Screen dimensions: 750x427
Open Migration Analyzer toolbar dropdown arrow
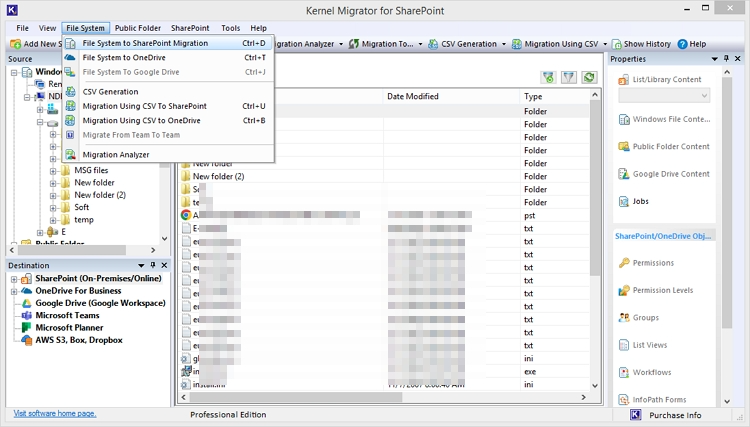[341, 44]
